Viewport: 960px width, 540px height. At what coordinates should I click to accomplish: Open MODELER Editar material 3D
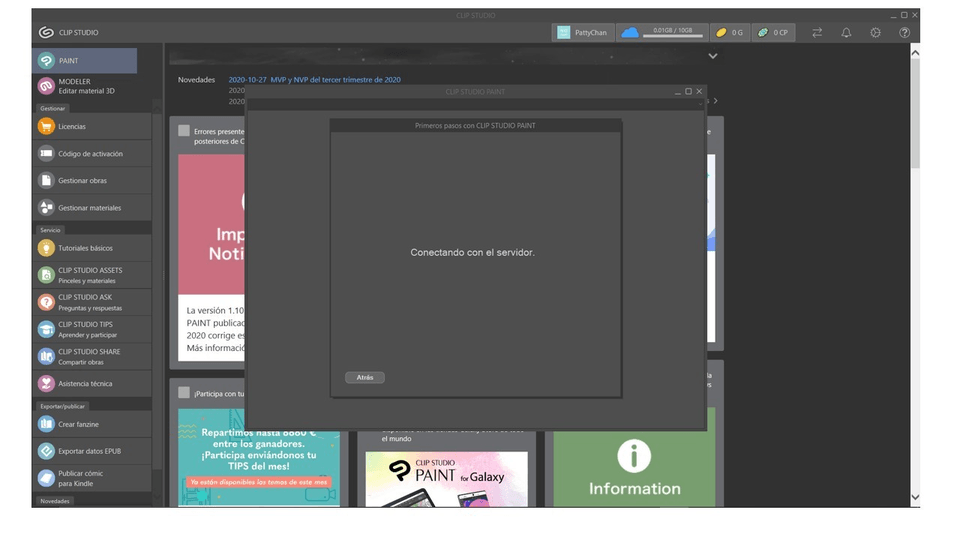(84, 87)
